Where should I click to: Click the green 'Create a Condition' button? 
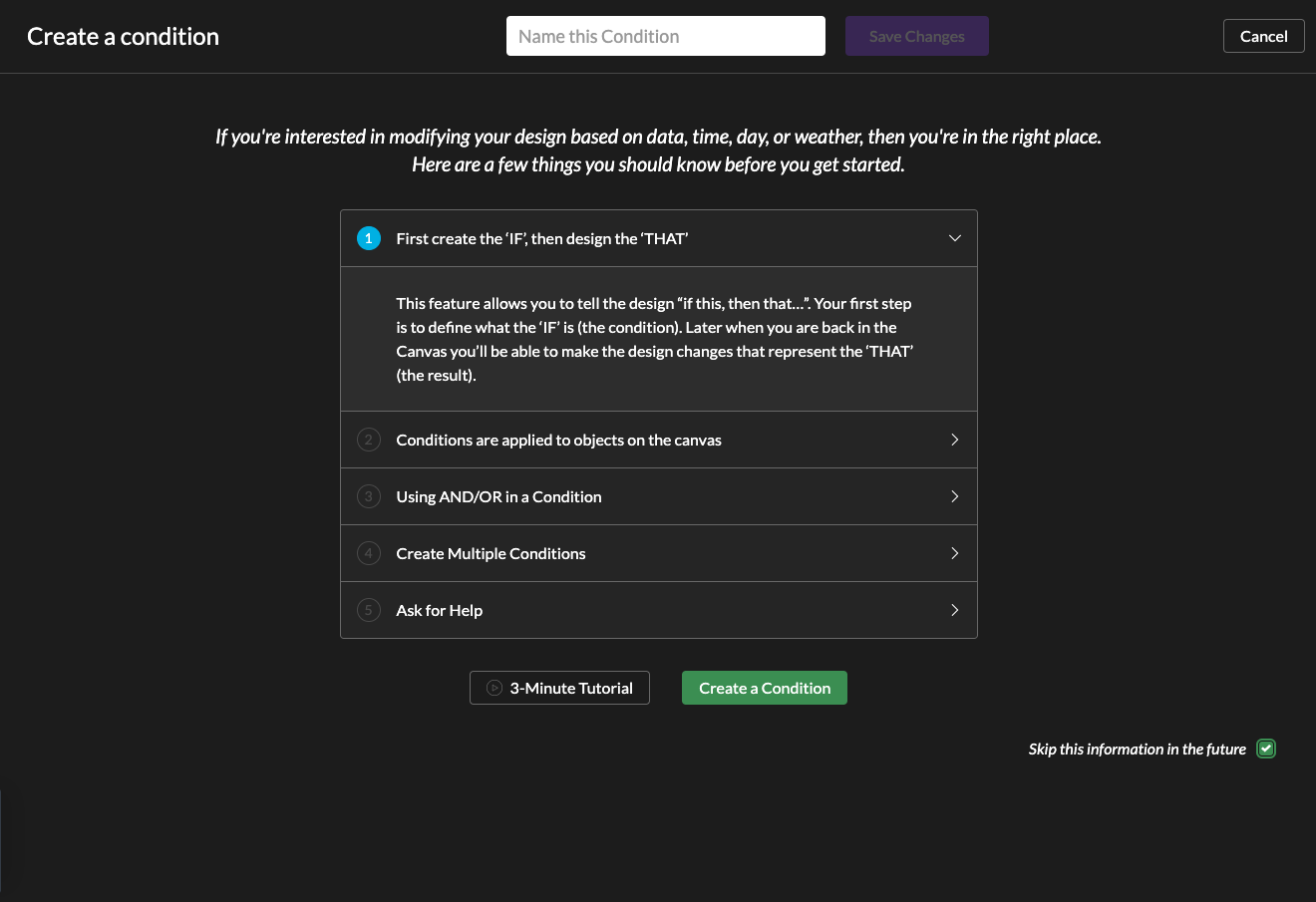coord(764,688)
